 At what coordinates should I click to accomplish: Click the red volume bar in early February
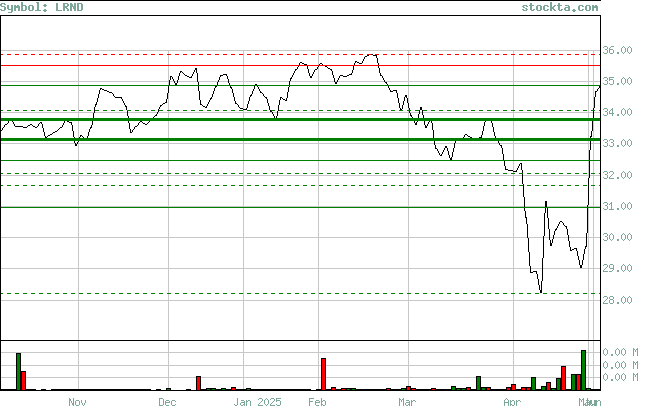click(x=323, y=374)
